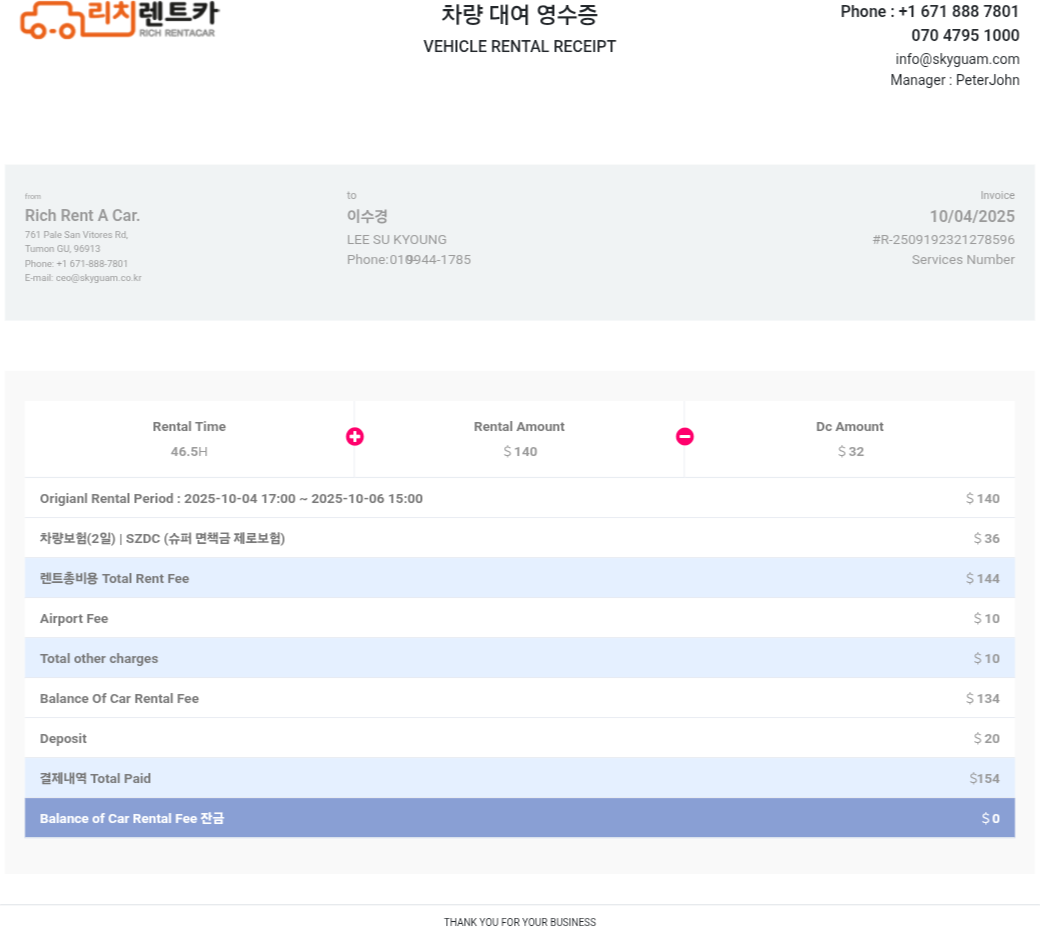Click the Total other charges row
The width and height of the screenshot is (1040, 931).
519,658
